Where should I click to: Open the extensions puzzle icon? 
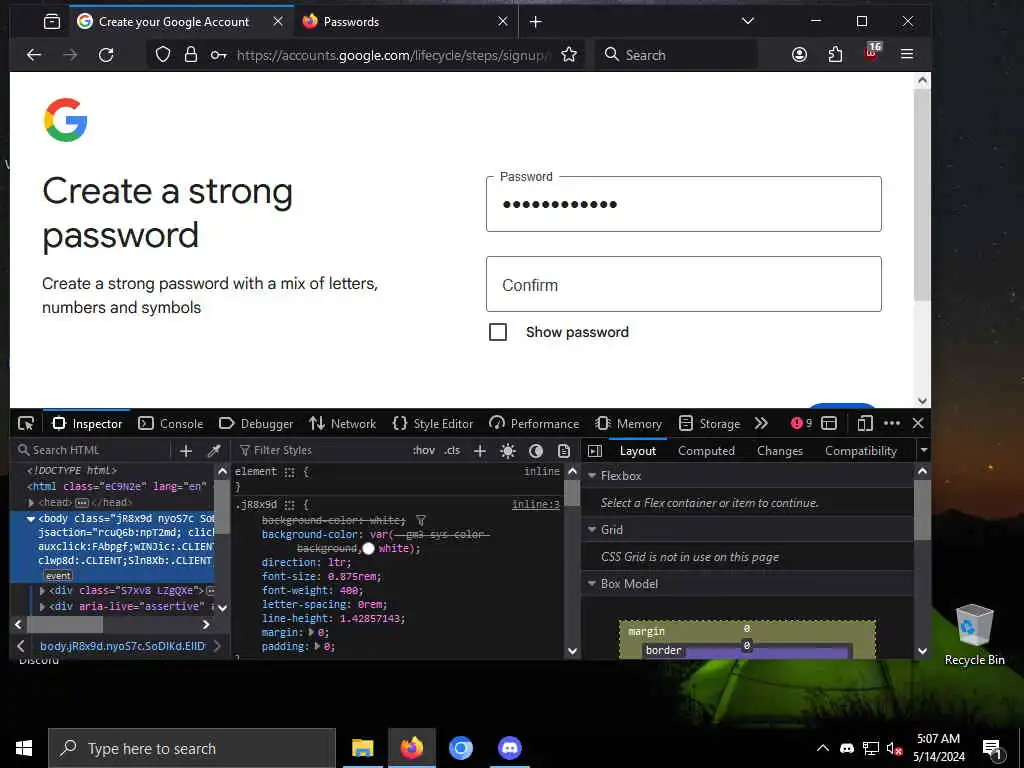point(835,55)
